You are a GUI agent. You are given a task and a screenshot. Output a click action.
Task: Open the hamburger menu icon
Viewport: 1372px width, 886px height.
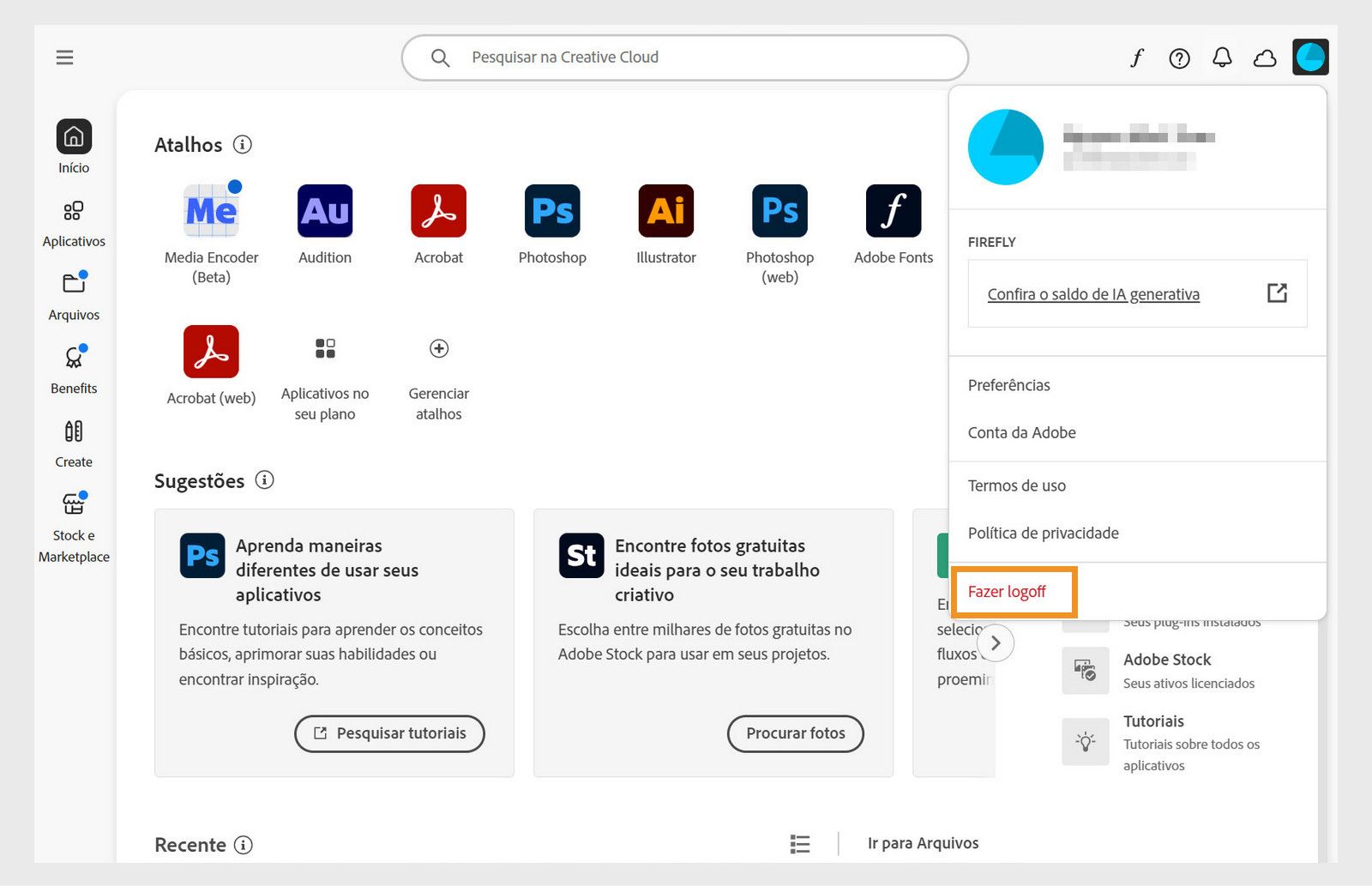[x=64, y=57]
